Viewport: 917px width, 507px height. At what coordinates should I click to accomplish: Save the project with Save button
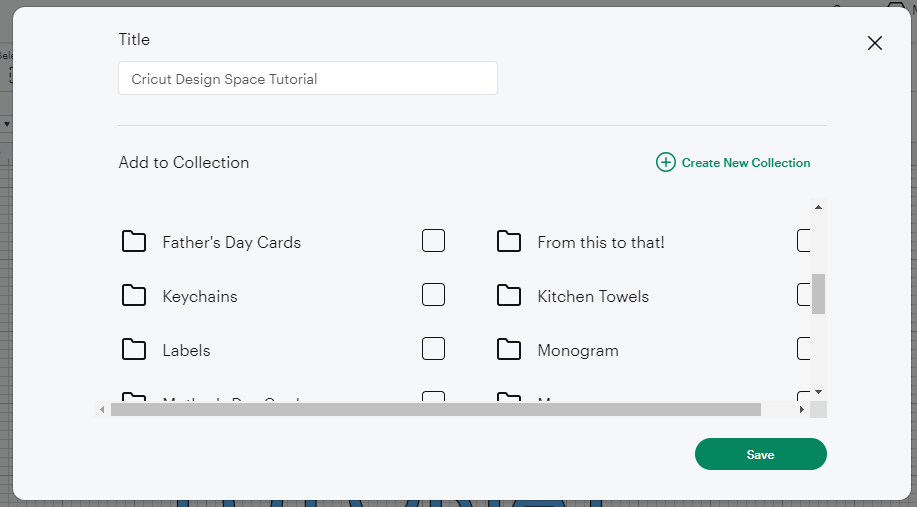[760, 454]
